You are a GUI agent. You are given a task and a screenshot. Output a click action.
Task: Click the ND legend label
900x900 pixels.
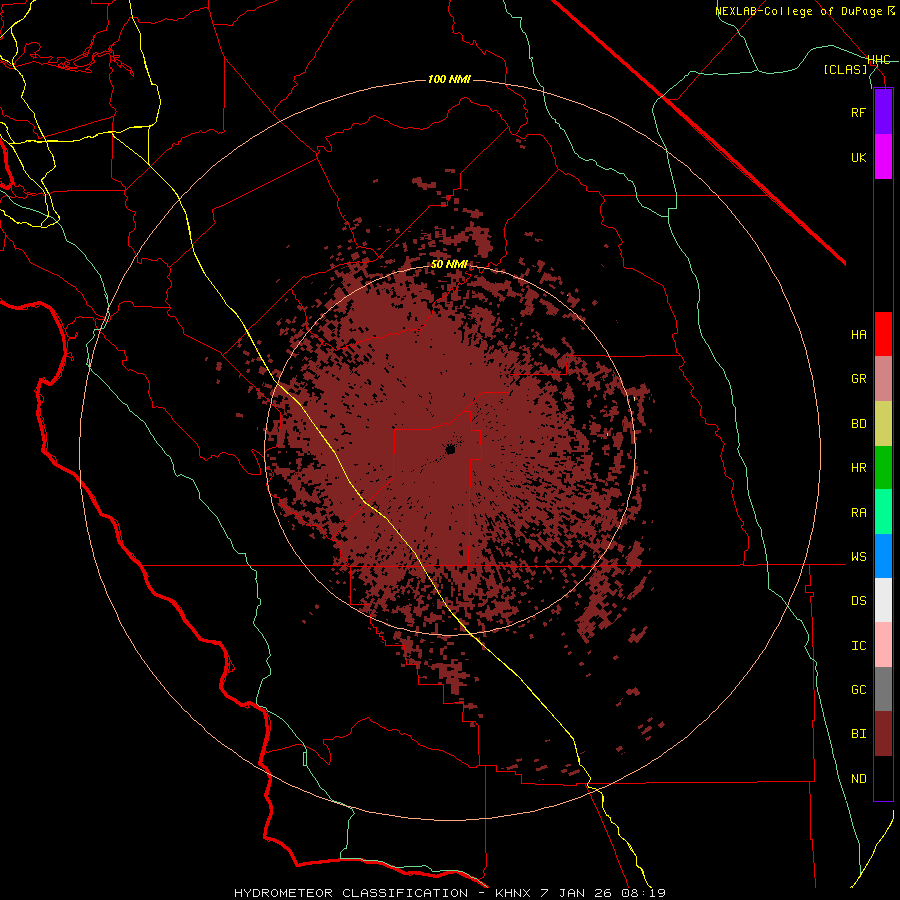(858, 779)
